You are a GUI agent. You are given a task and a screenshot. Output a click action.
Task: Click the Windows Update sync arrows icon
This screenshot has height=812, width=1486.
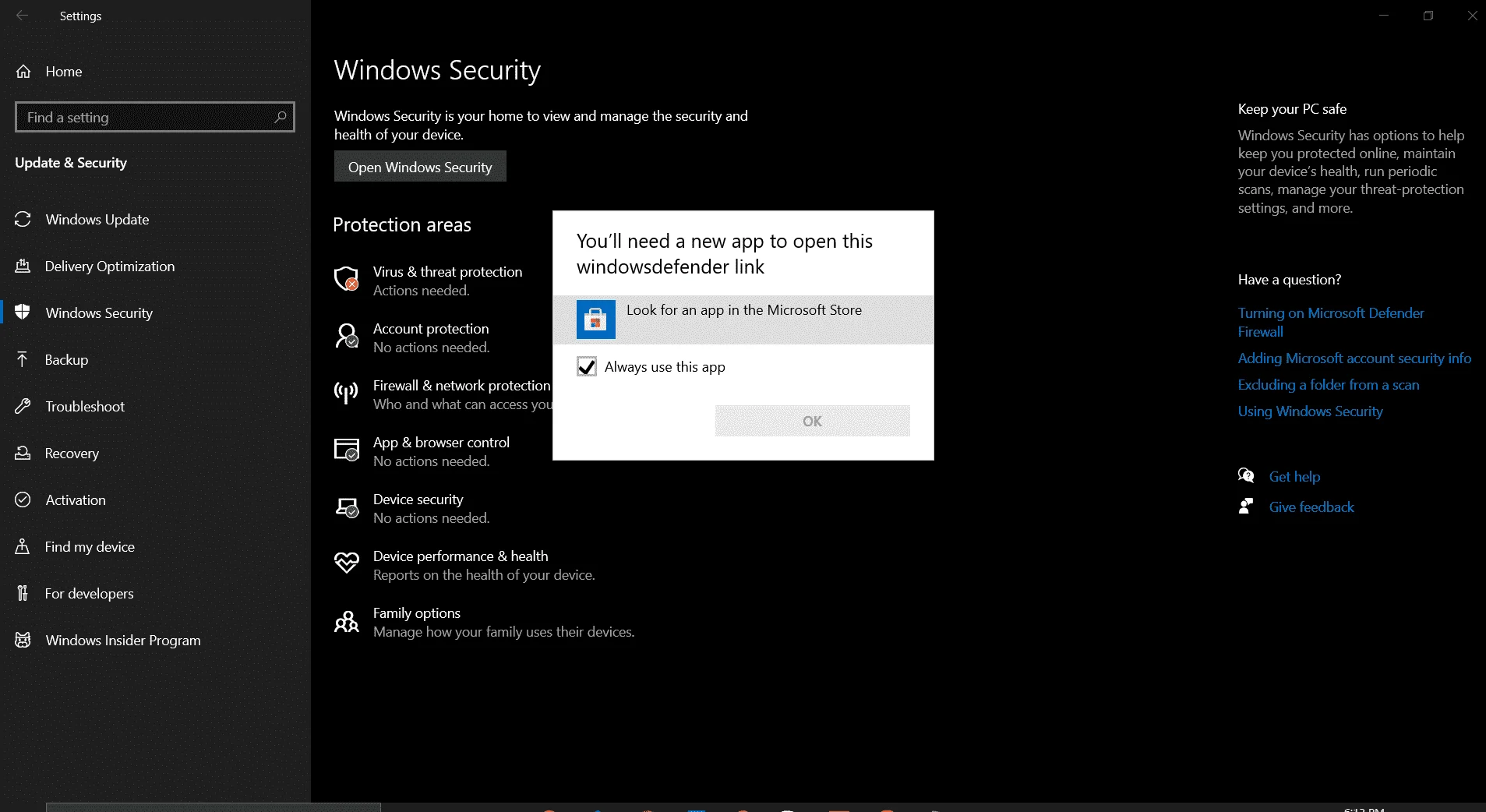(x=23, y=220)
